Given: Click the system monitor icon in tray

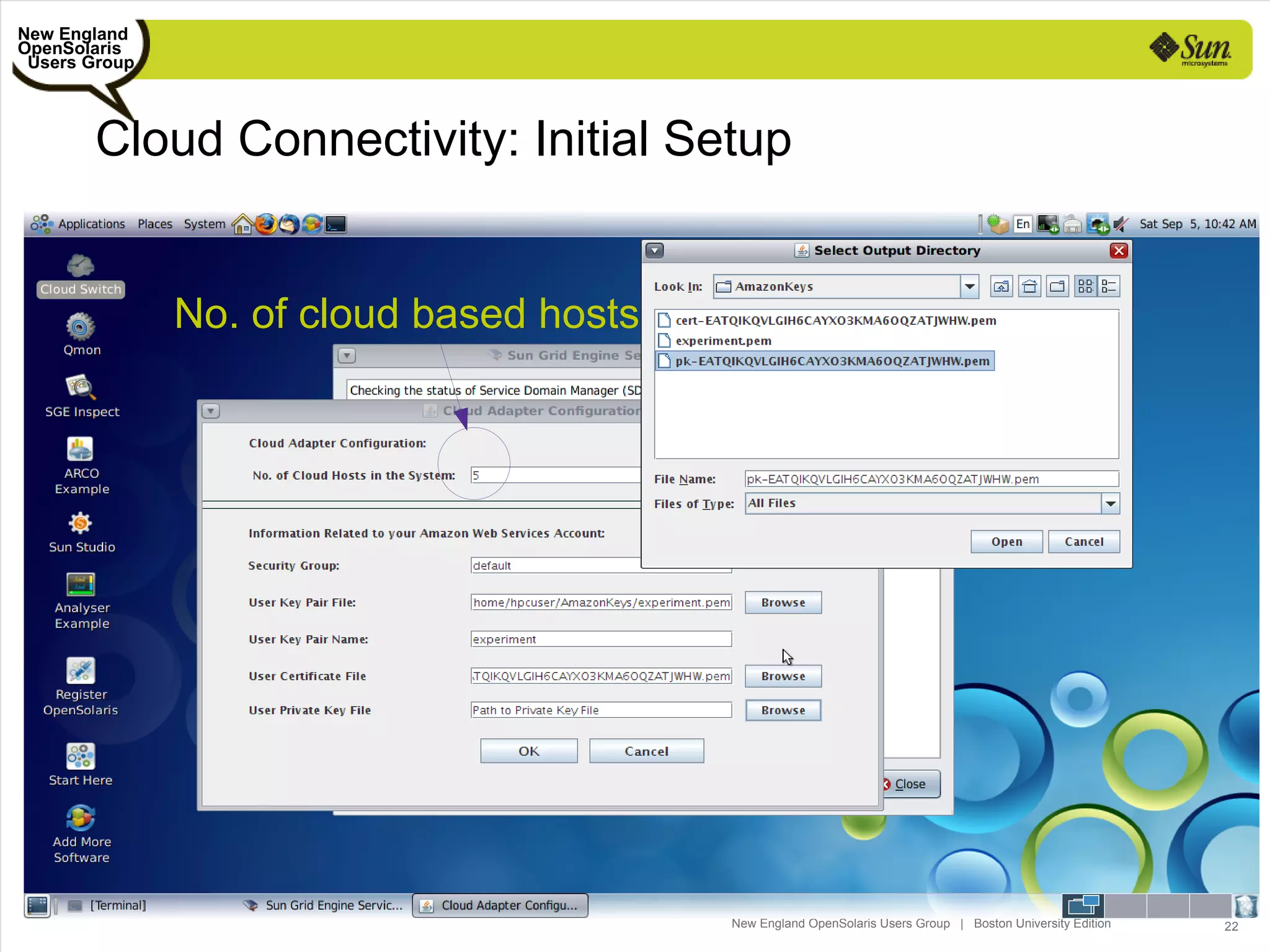Looking at the screenshot, I should [x=1048, y=224].
